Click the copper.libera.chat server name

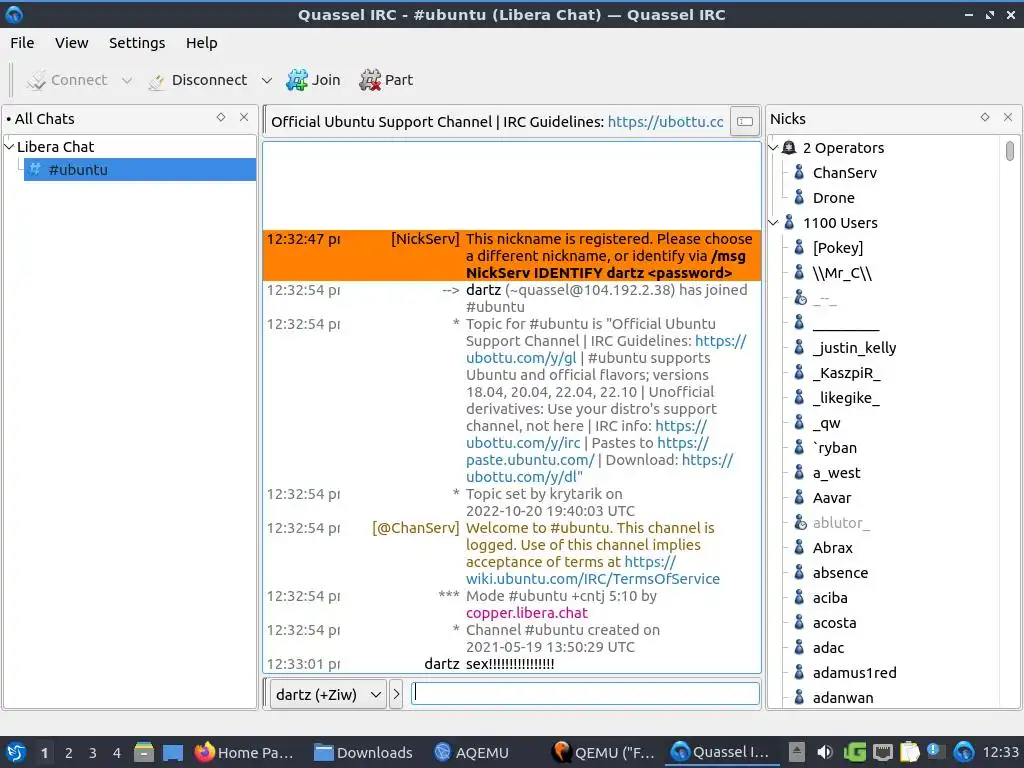click(x=526, y=613)
